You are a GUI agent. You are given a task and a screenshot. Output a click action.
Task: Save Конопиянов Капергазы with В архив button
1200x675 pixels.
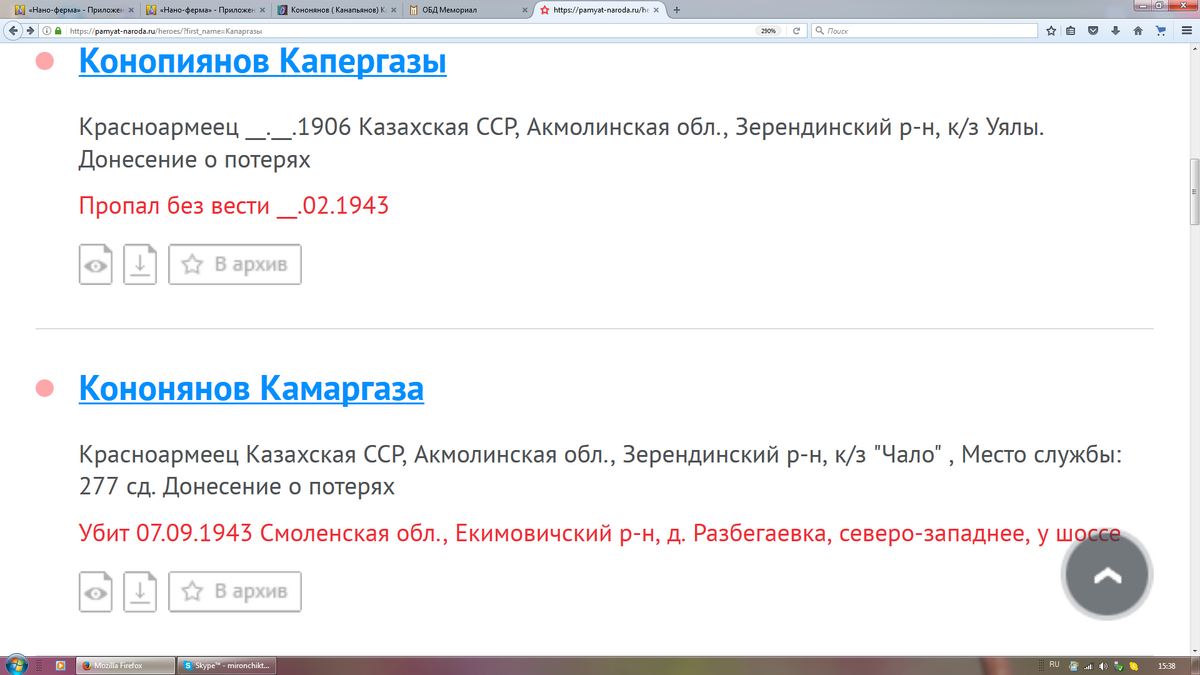[235, 265]
